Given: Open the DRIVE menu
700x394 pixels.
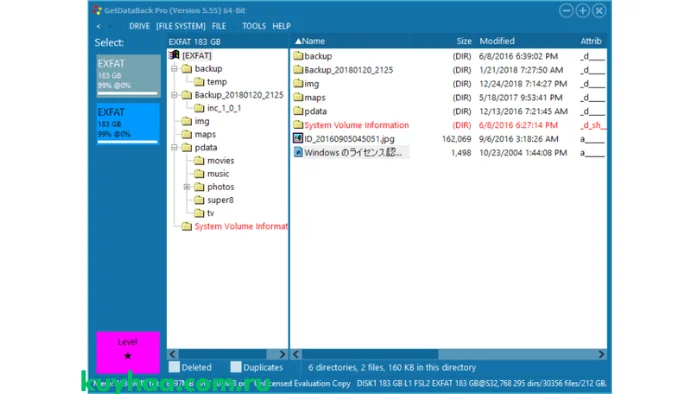Looking at the screenshot, I should pyautogui.click(x=139, y=26).
